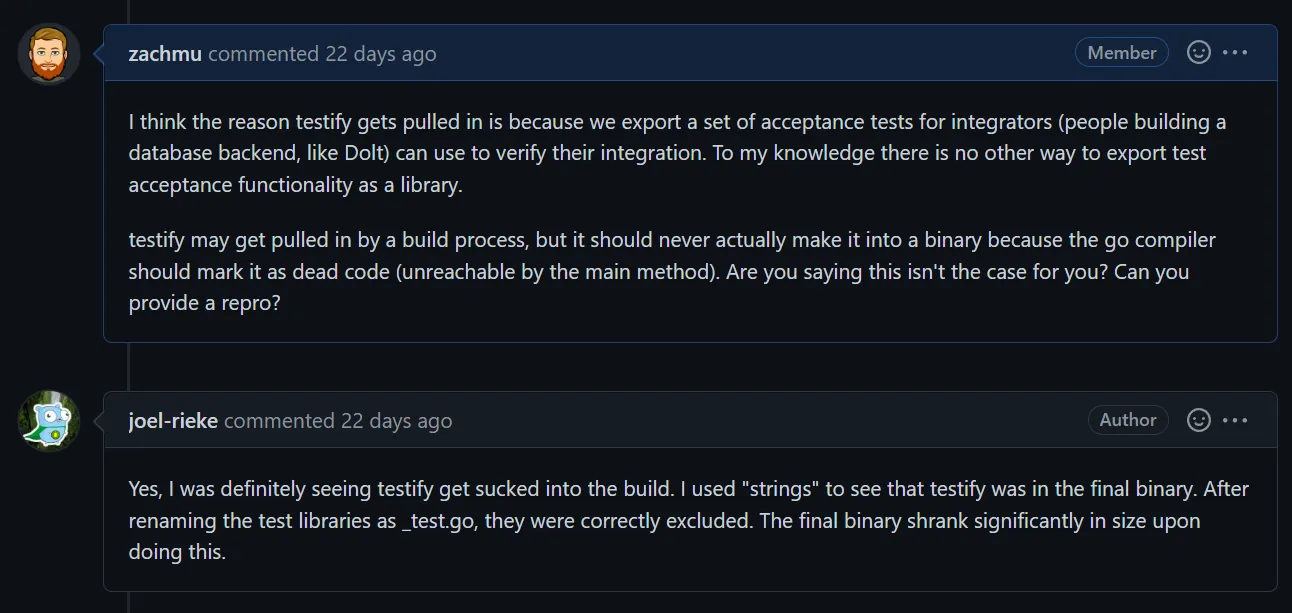Screen dimensions: 1292x613
Task: Add emoji reaction to zachmu's comment
Action: pos(1198,53)
